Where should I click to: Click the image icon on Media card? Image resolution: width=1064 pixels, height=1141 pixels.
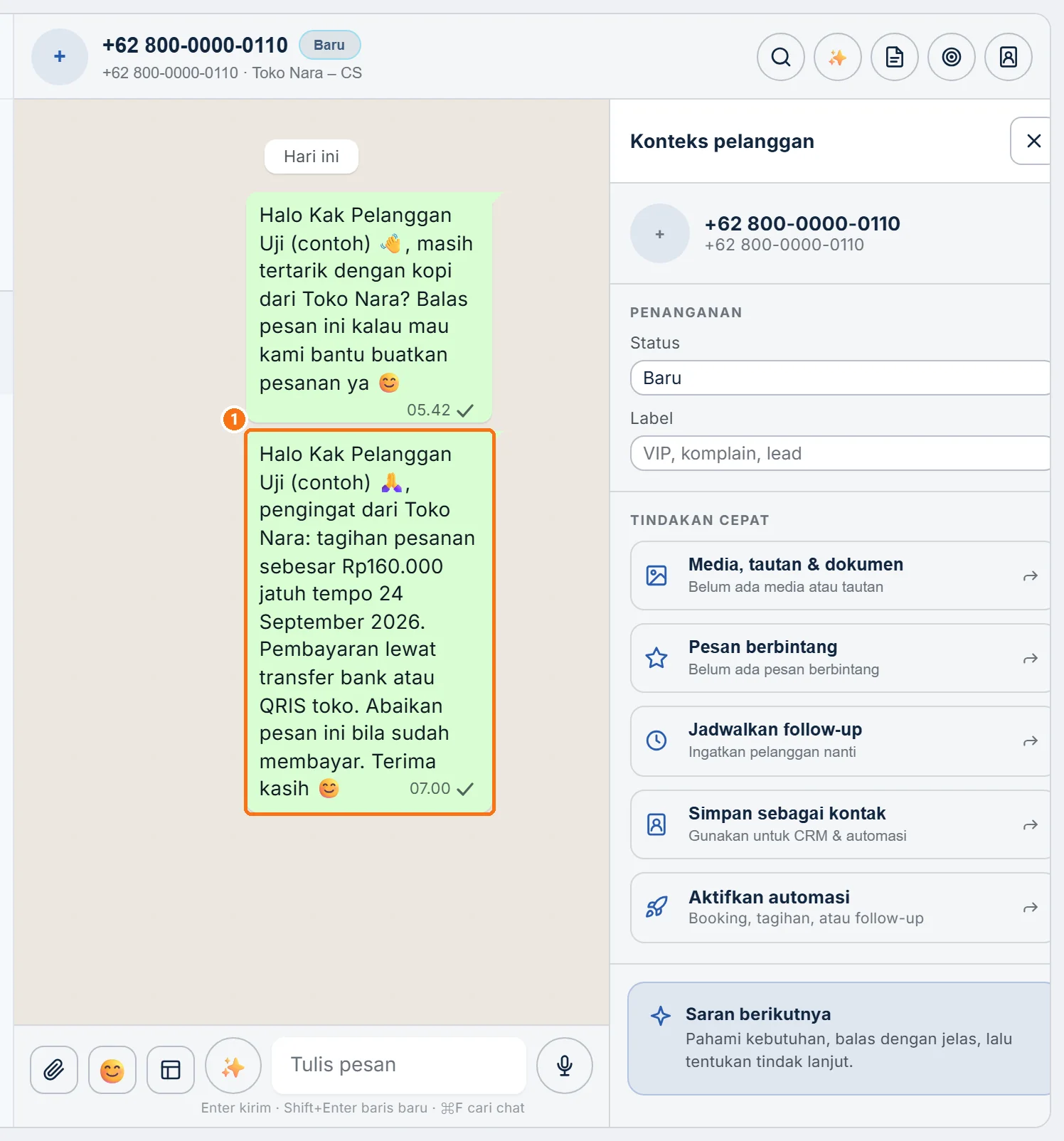(656, 575)
